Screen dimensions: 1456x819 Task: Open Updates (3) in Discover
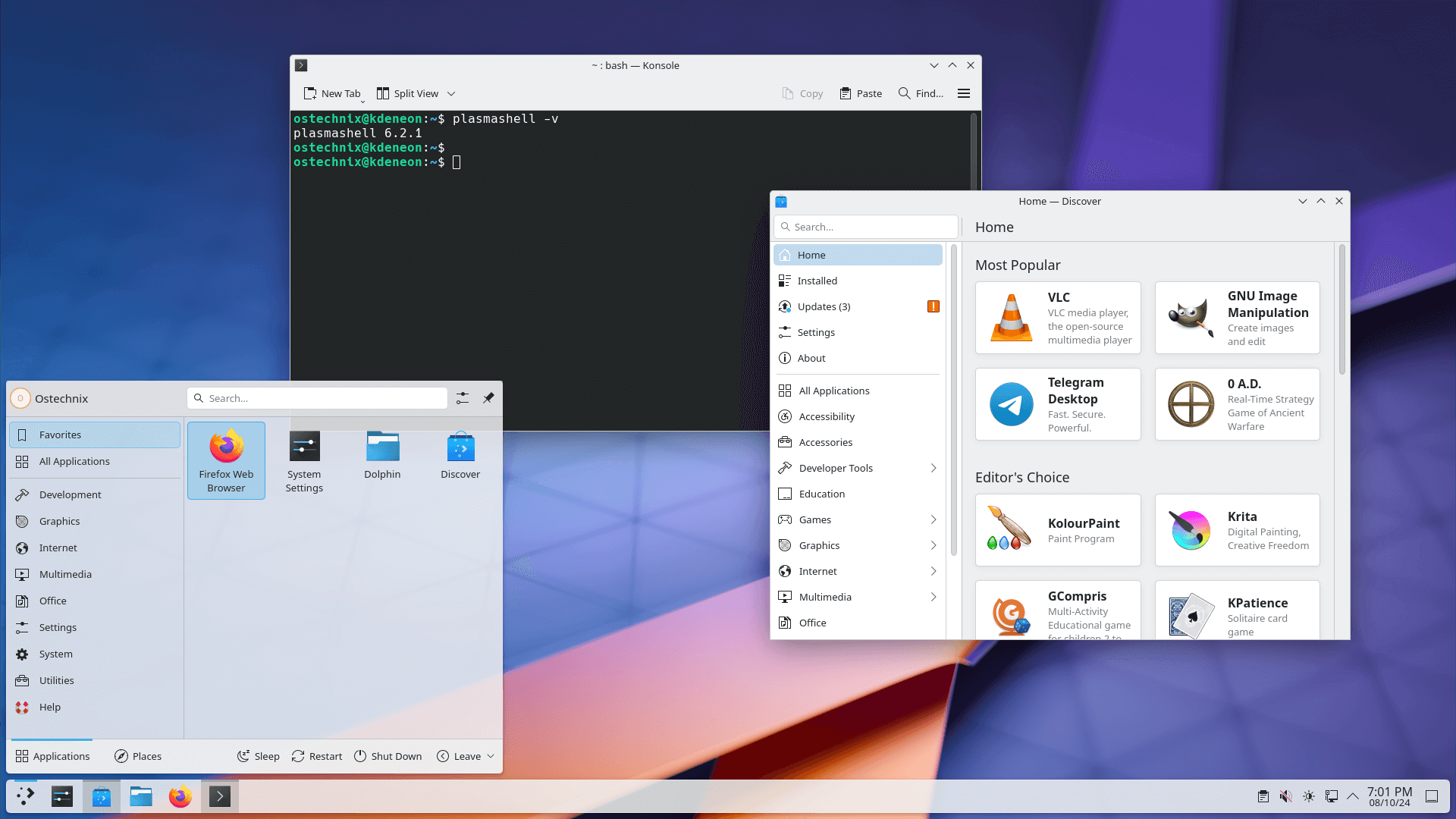click(x=858, y=306)
